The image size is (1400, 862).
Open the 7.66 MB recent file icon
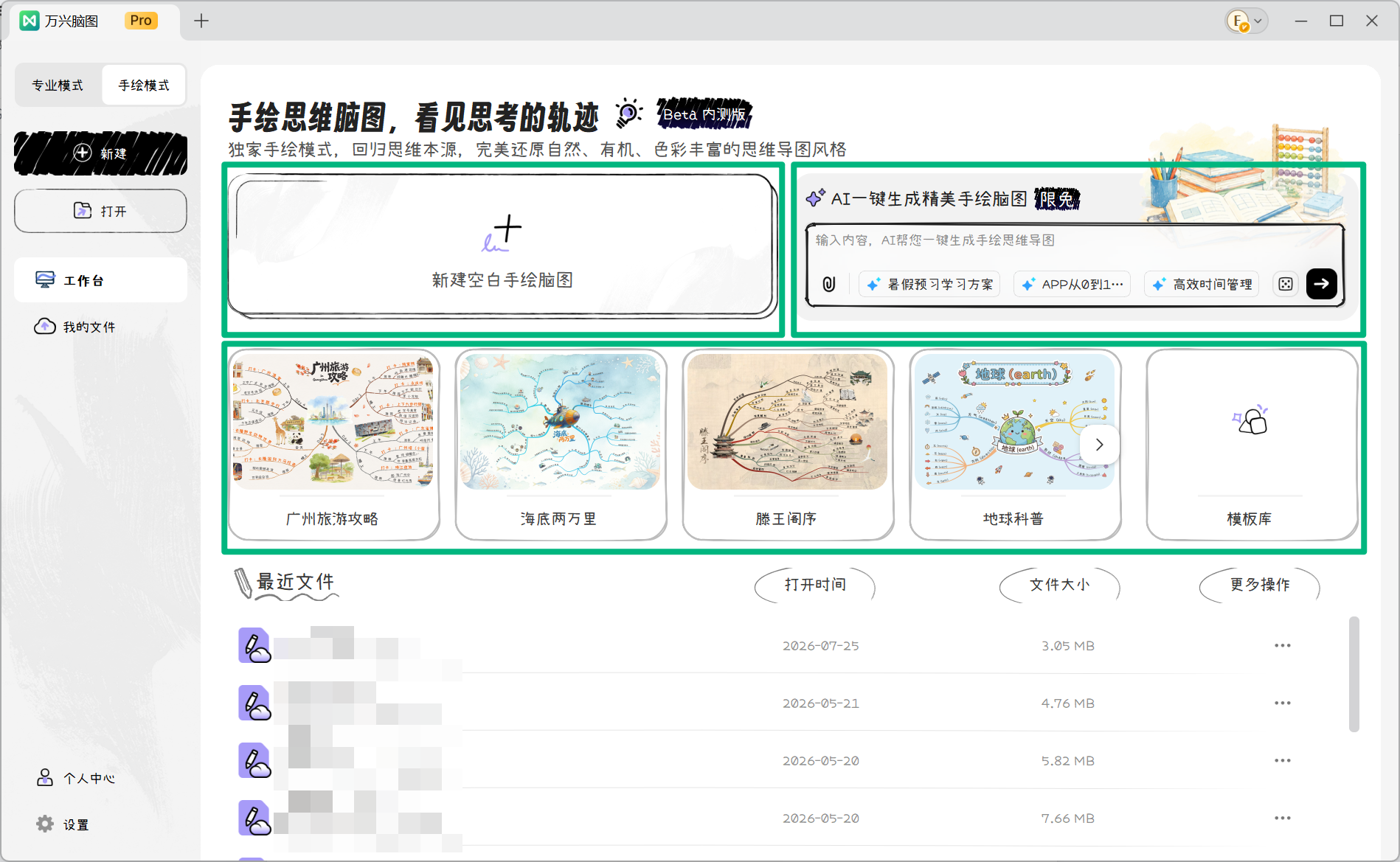[254, 818]
